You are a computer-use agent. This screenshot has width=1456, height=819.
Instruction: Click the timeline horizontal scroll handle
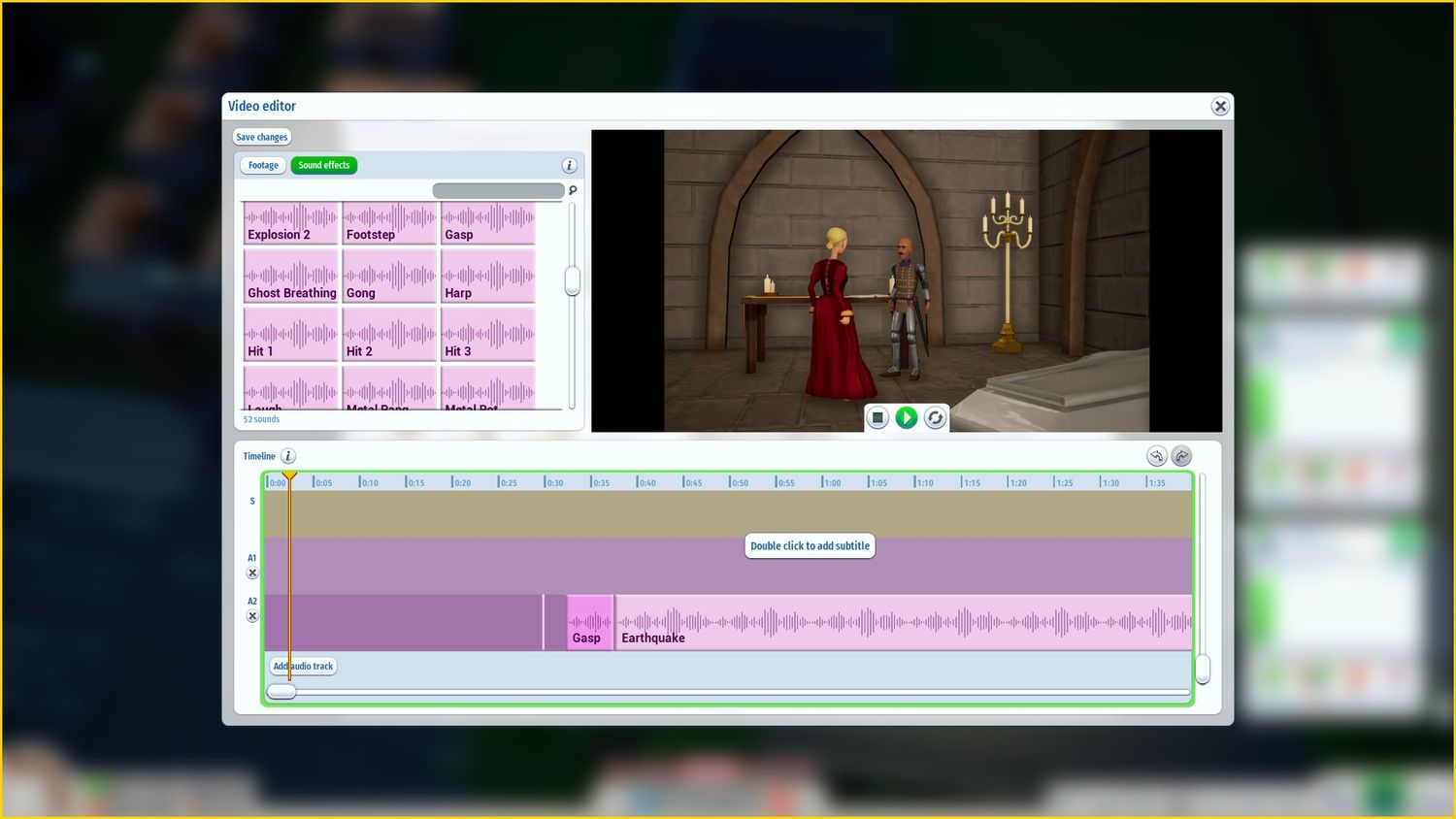click(x=281, y=692)
